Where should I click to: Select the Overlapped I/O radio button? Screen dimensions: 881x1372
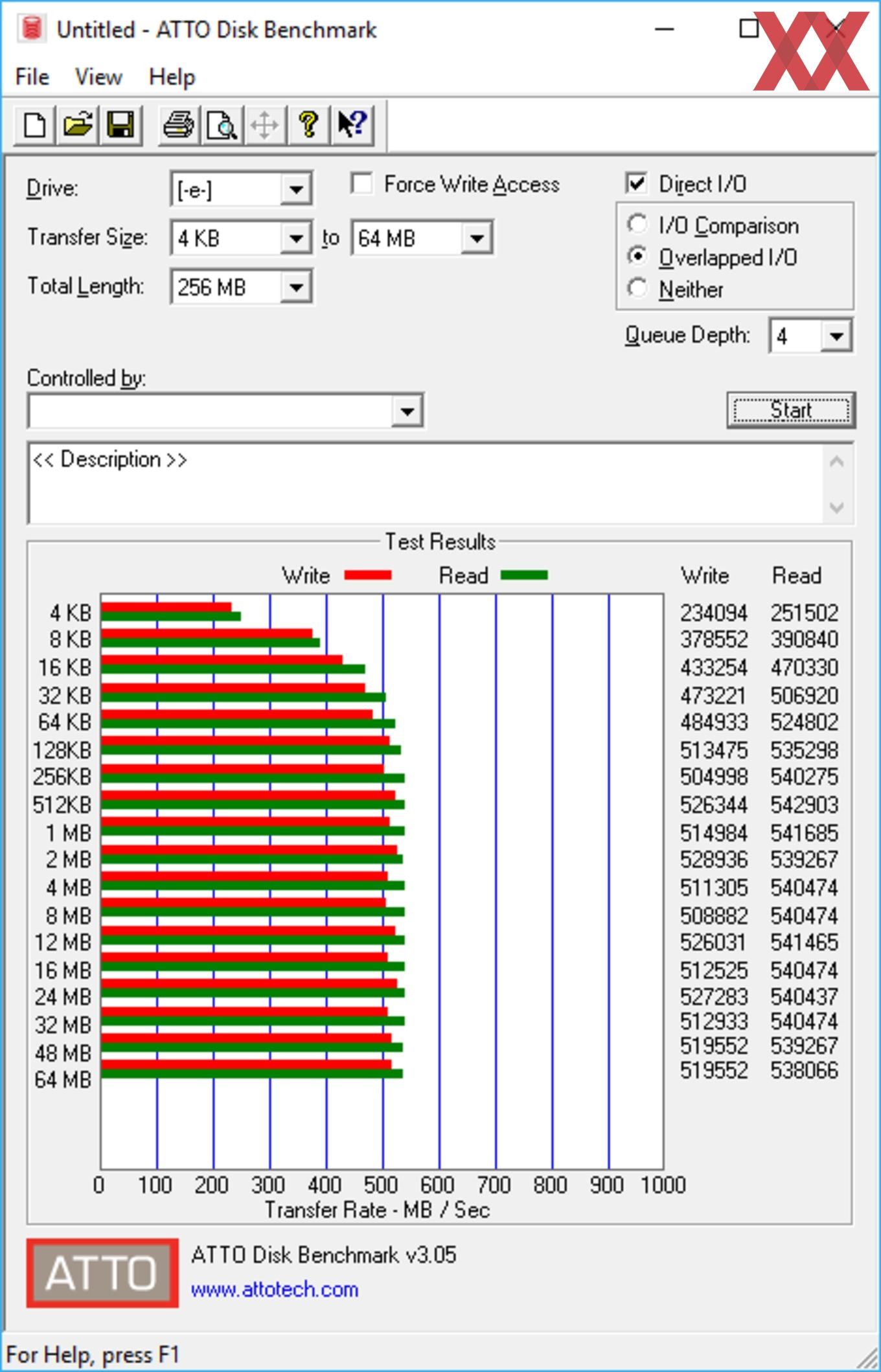637,257
